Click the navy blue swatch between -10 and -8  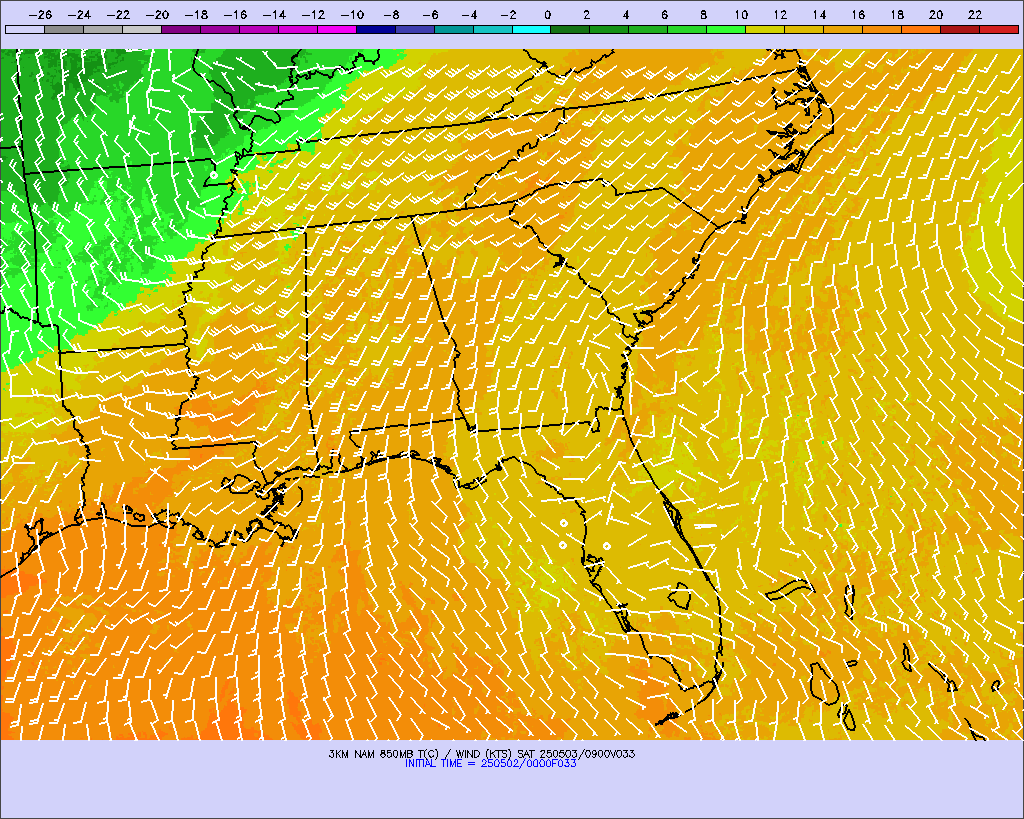376,29
